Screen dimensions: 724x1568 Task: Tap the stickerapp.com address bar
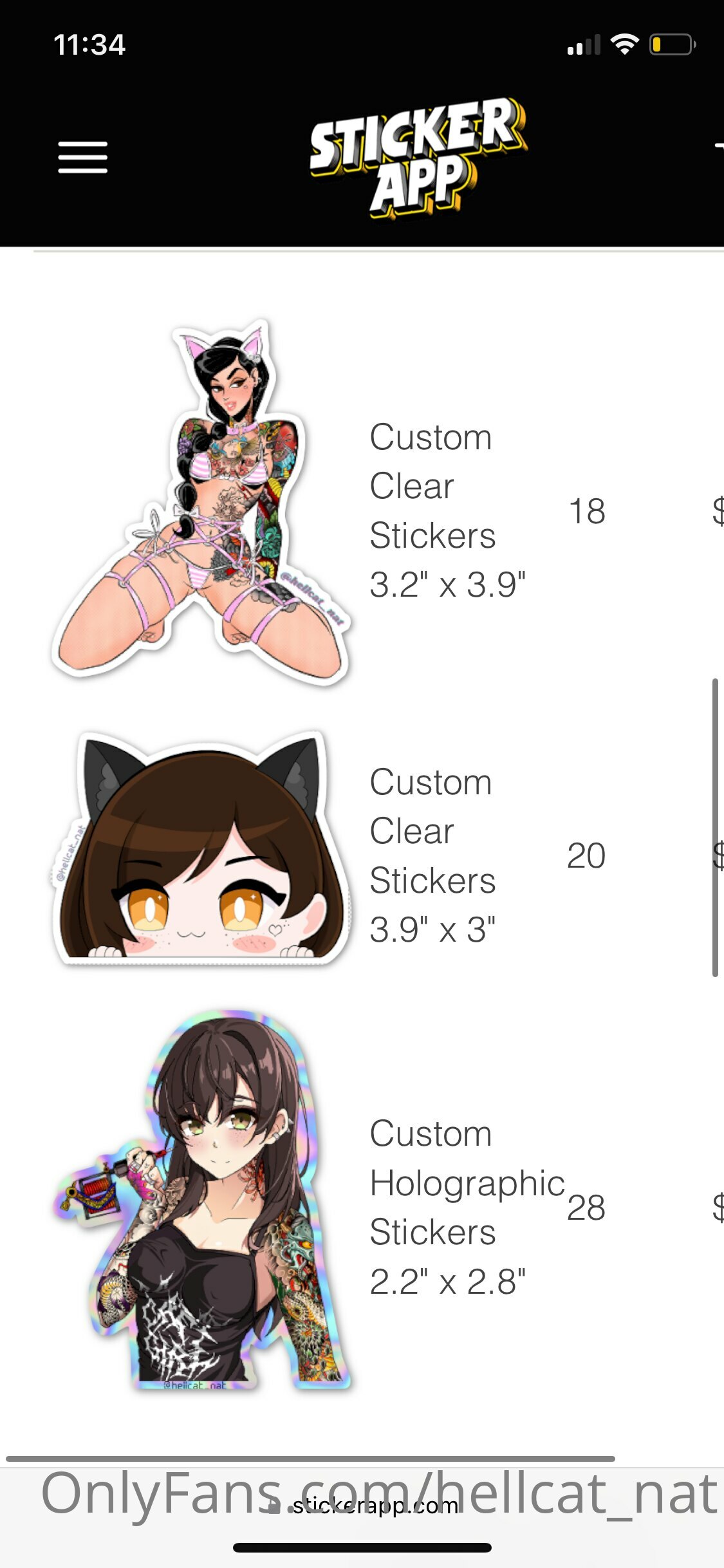click(x=362, y=1506)
